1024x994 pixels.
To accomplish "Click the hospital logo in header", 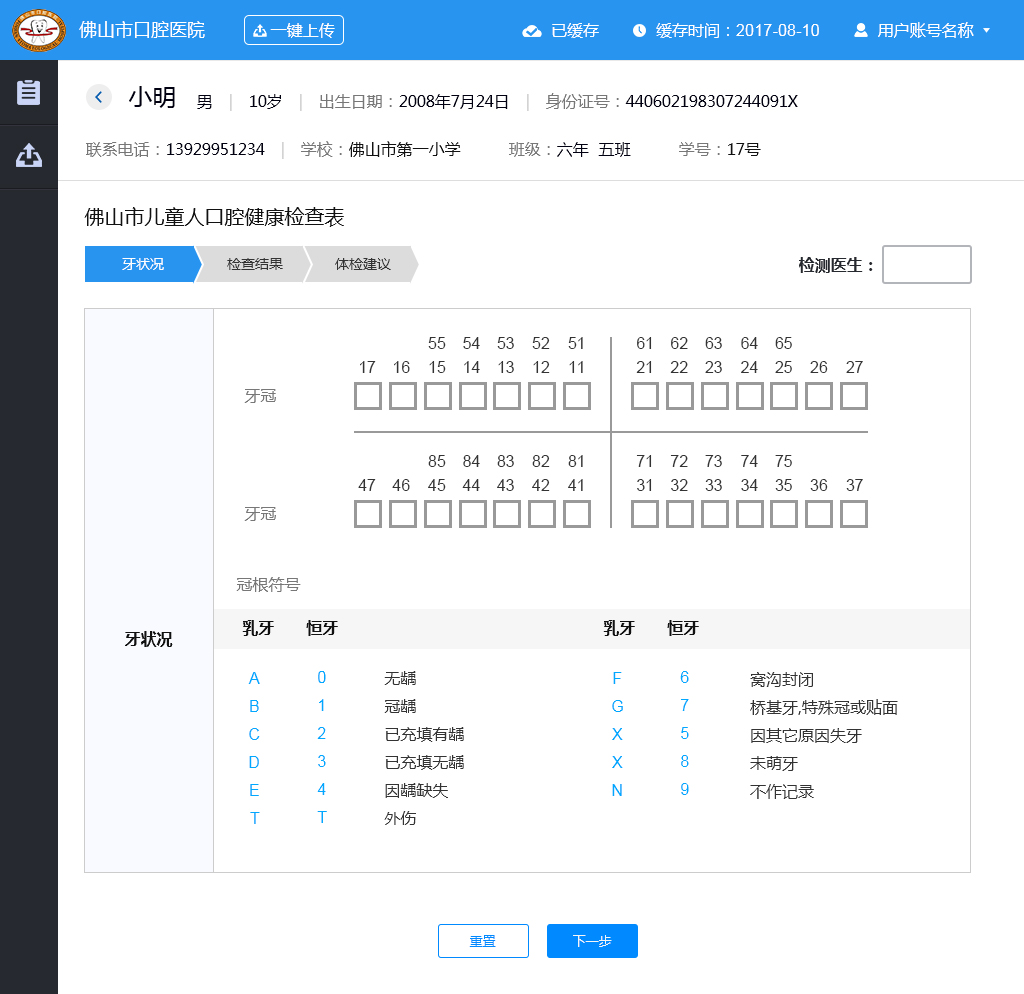I will tap(39, 30).
